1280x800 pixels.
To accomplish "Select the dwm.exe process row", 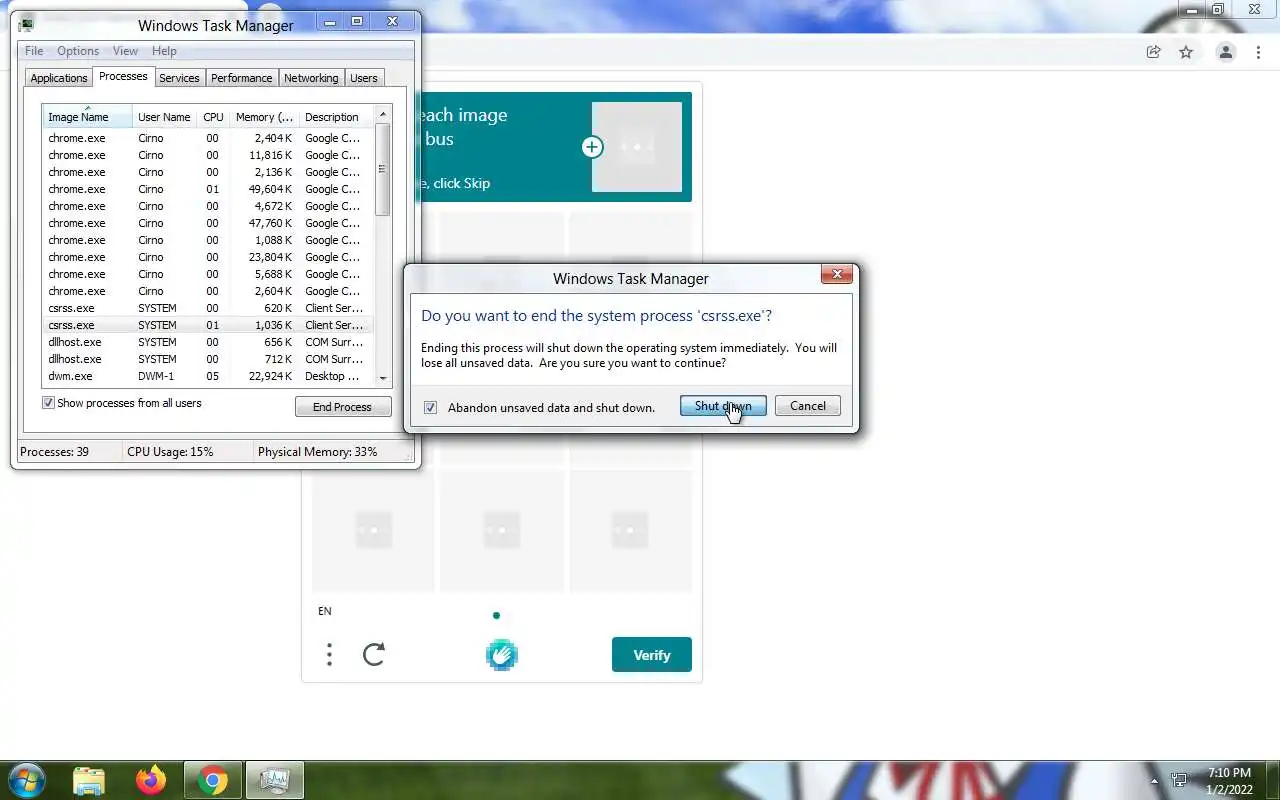I will (x=206, y=376).
